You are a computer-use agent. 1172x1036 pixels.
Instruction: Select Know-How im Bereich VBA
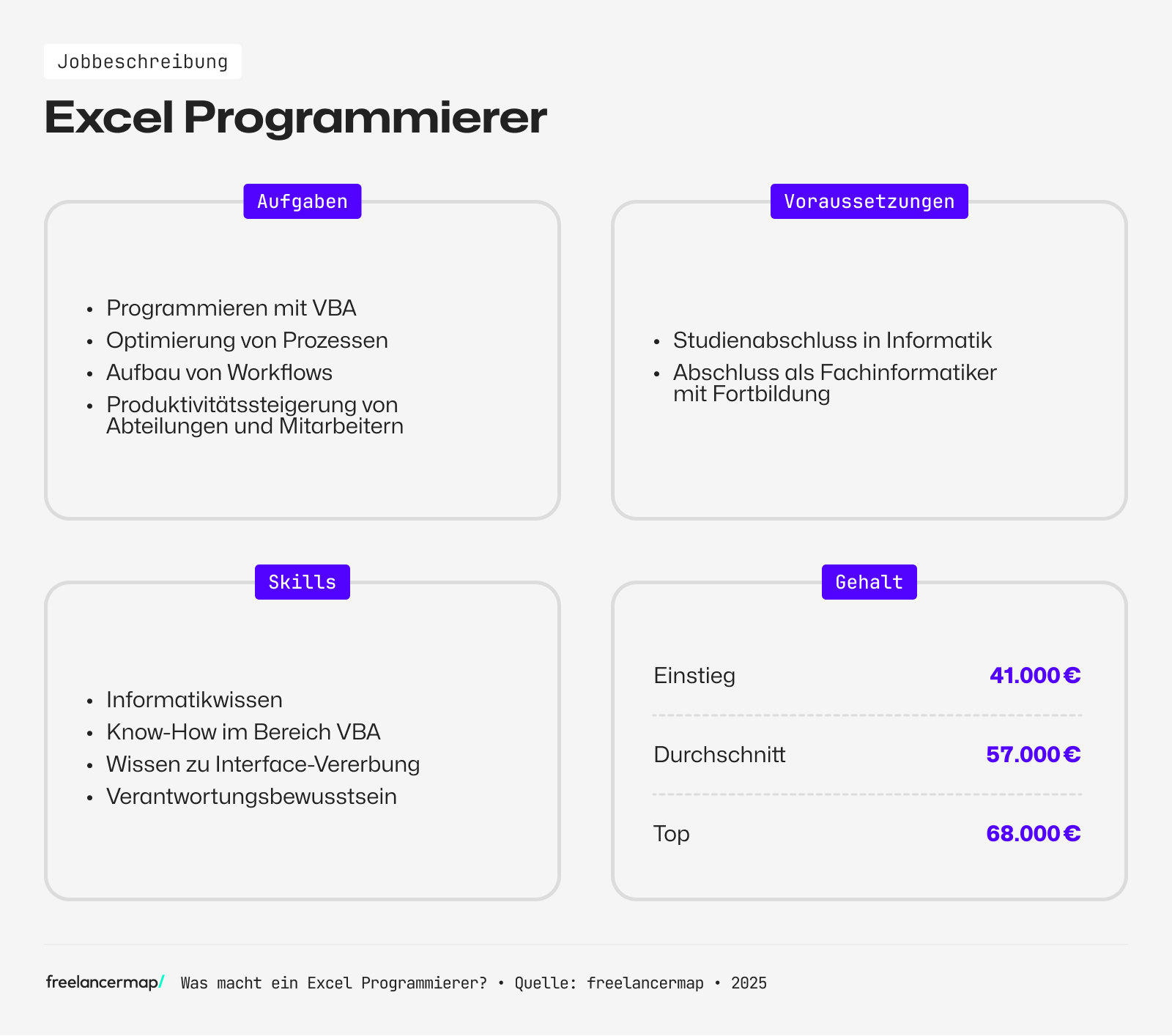[243, 732]
